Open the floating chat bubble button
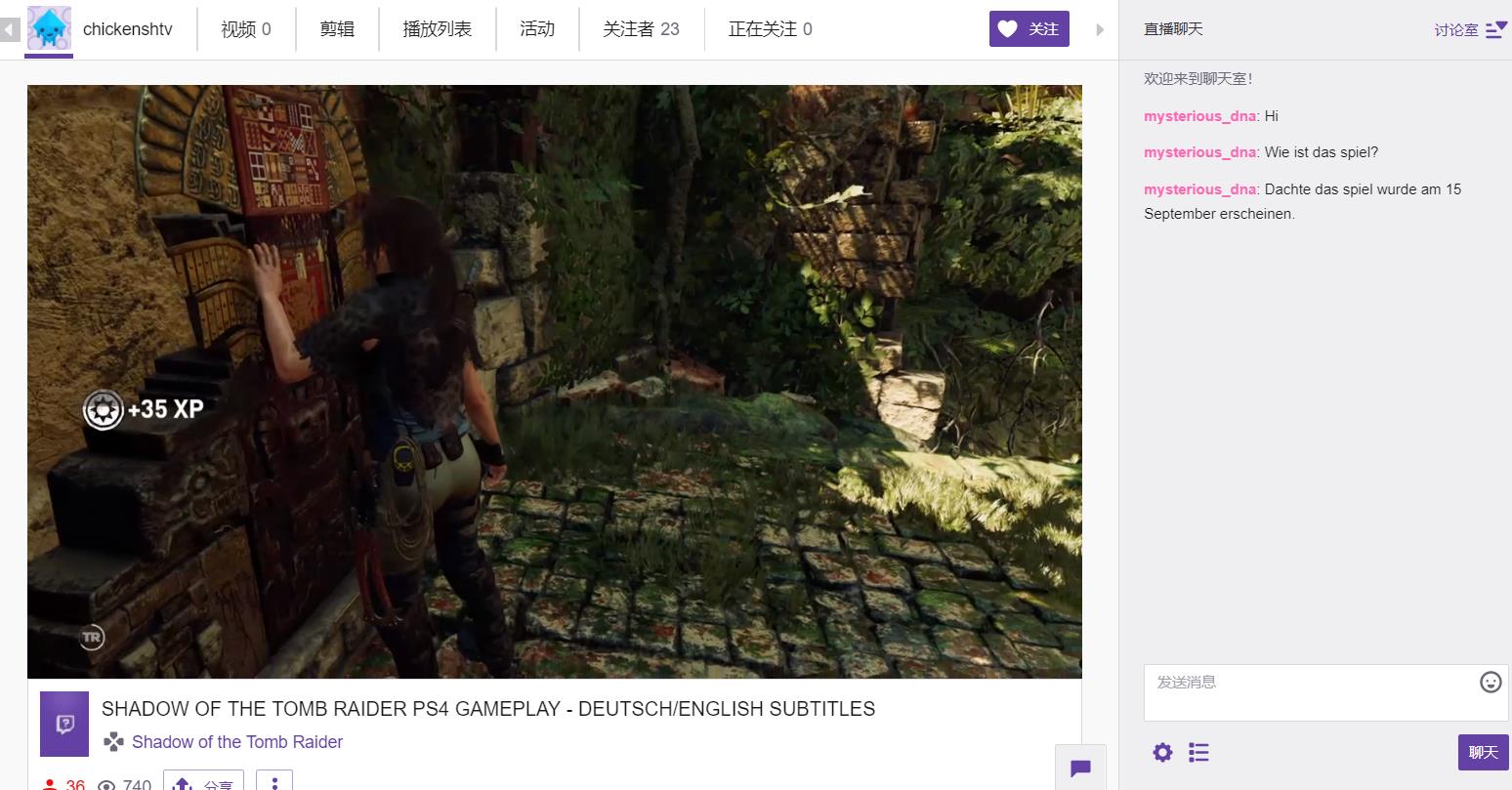This screenshot has height=790, width=1512. pos(1080,768)
